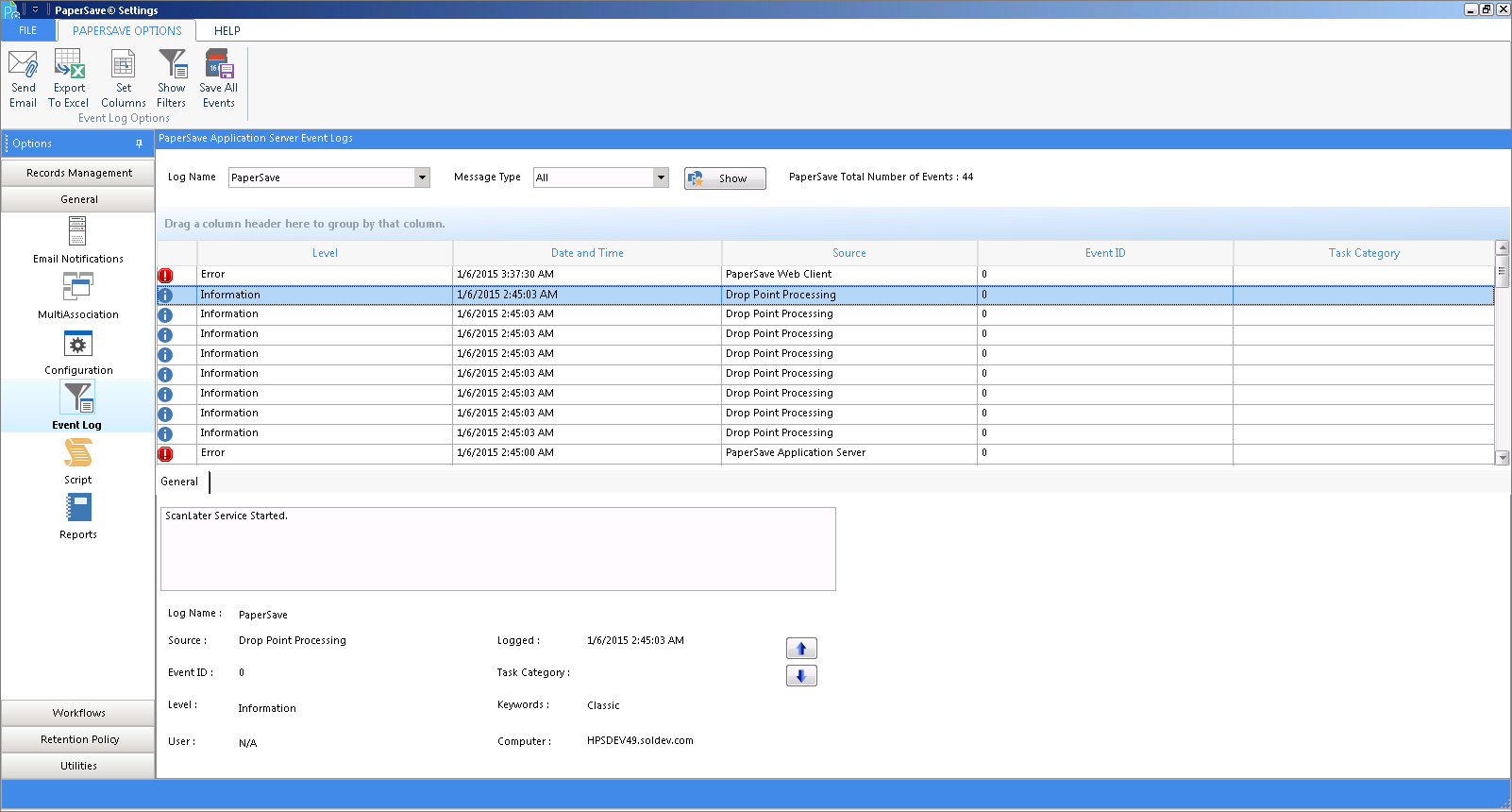Sort by Date and Time column header
This screenshot has width=1512, height=812.
587,253
